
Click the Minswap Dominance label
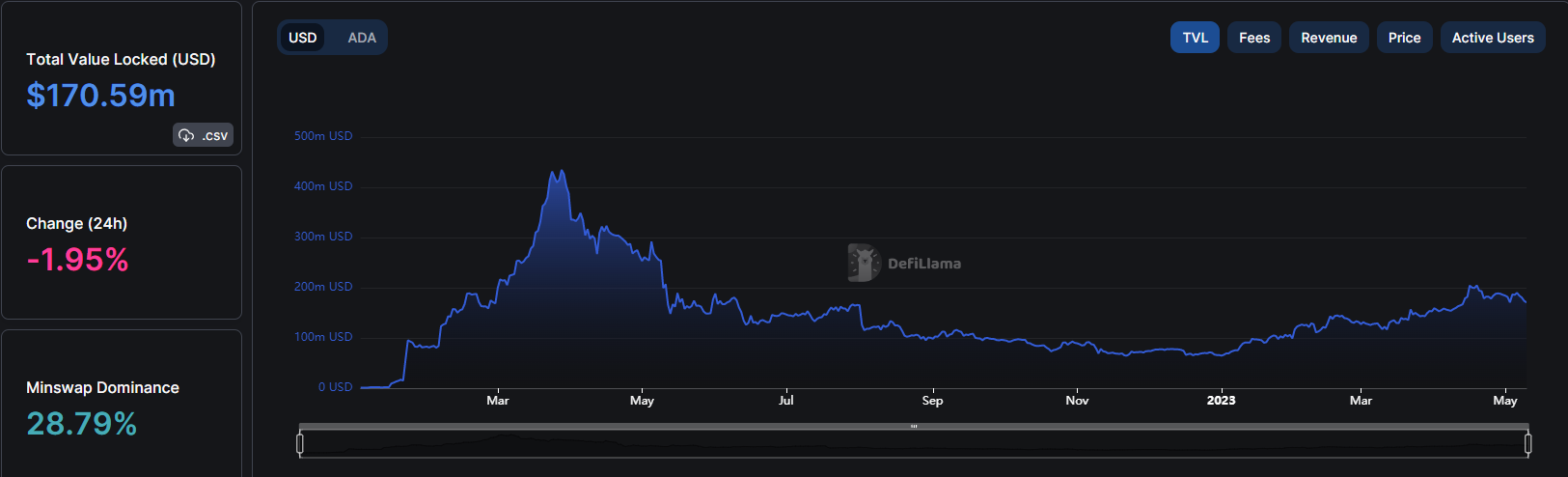[x=102, y=387]
